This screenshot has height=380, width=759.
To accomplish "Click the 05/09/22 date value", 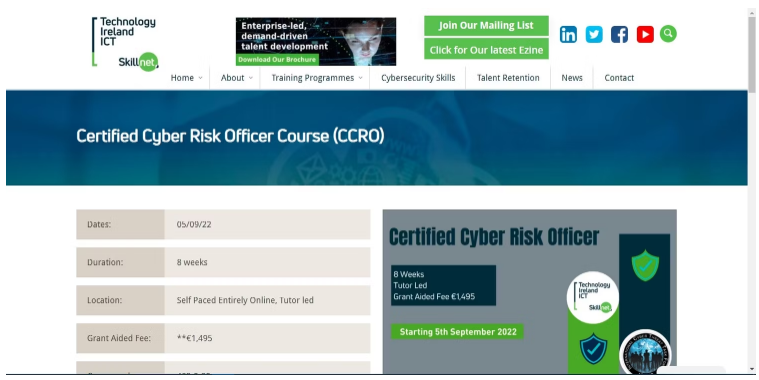I will (194, 224).
